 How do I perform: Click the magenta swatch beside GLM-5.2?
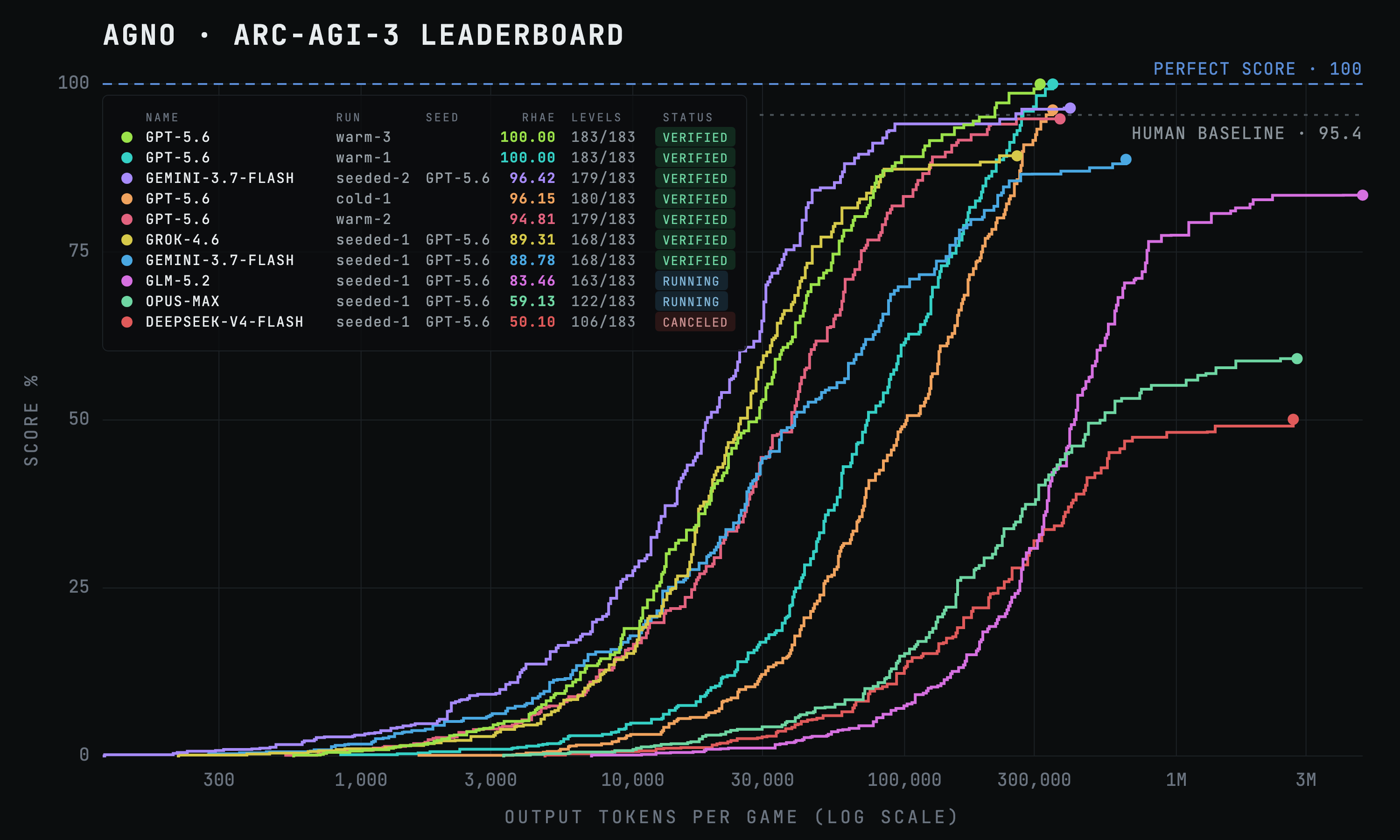127,281
